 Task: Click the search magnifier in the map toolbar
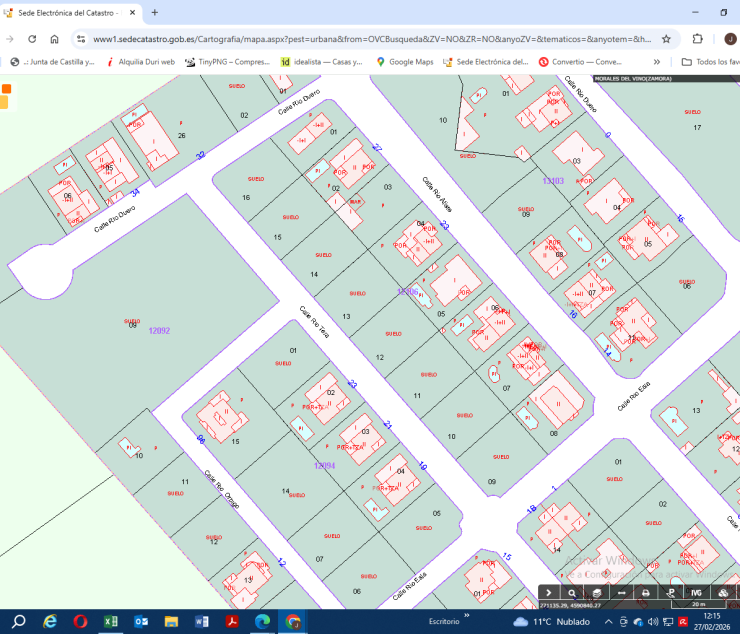point(572,593)
